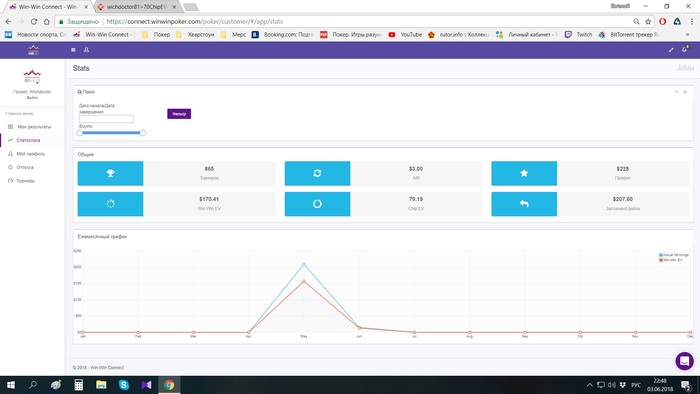Viewport: 700px width, 394px height.
Task: Click the right buyins slider handle
Action: pyautogui.click(x=142, y=133)
